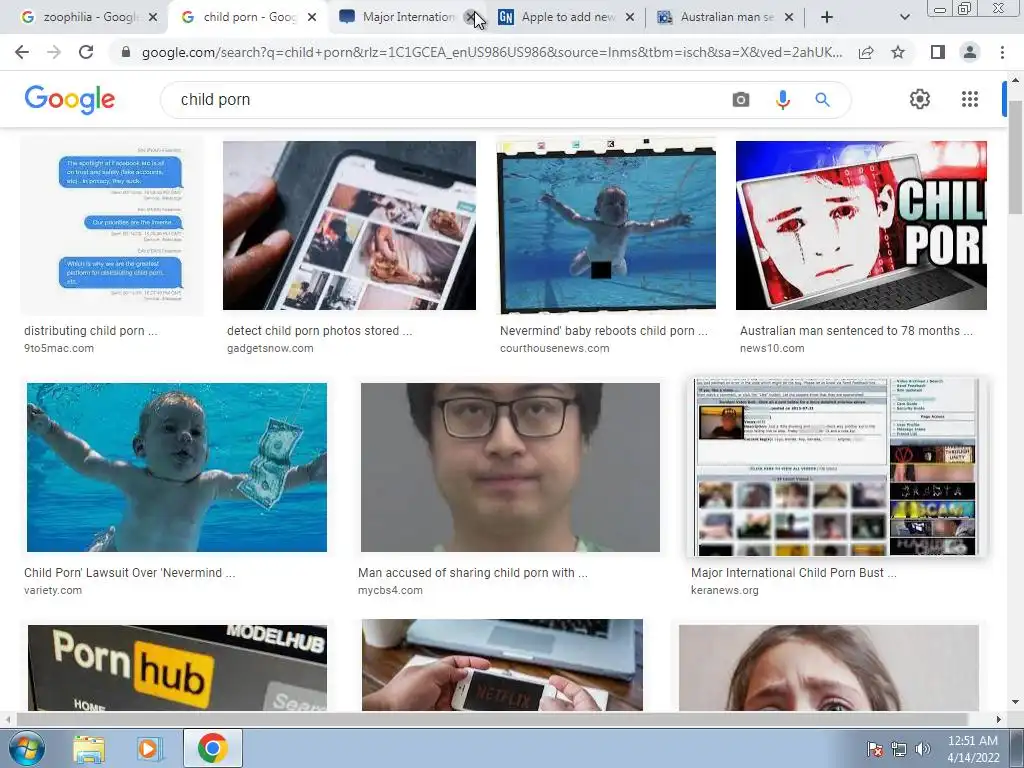Click the vertical scrollbar thumb
Image resolution: width=1024 pixels, height=768 pixels.
pos(1014,157)
